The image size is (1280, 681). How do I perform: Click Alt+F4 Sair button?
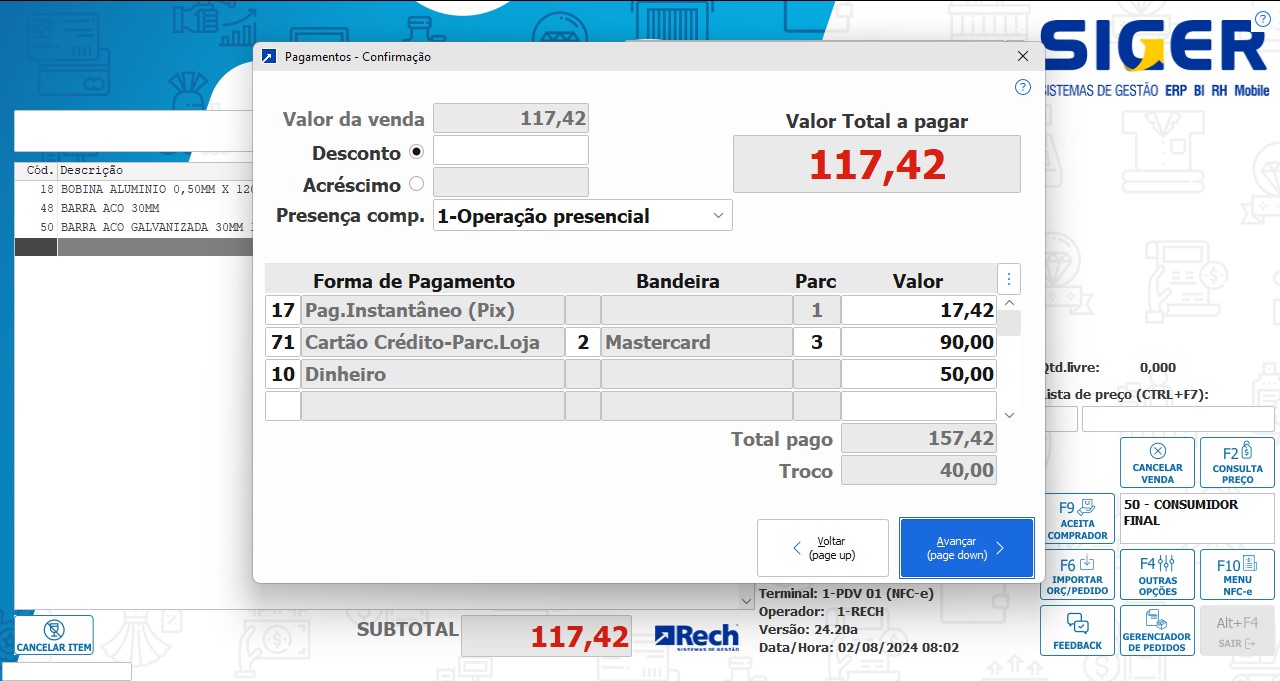pyautogui.click(x=1237, y=631)
